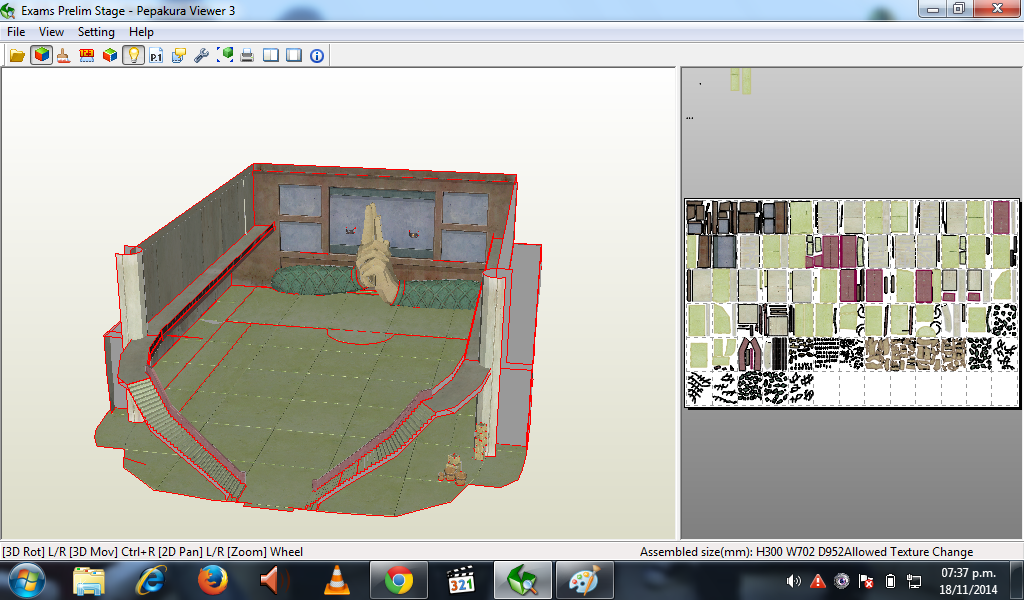Click the Windows Start button
1024x600 pixels.
coord(26,579)
